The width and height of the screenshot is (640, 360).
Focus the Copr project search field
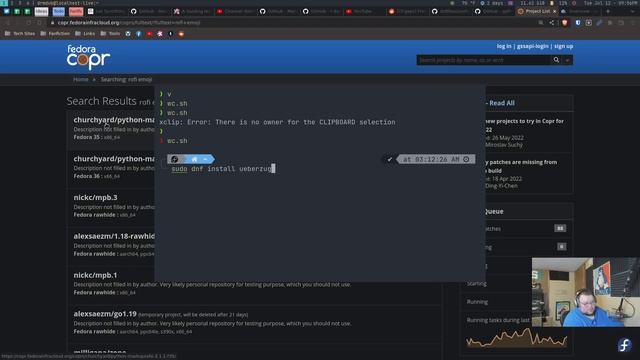click(x=483, y=60)
